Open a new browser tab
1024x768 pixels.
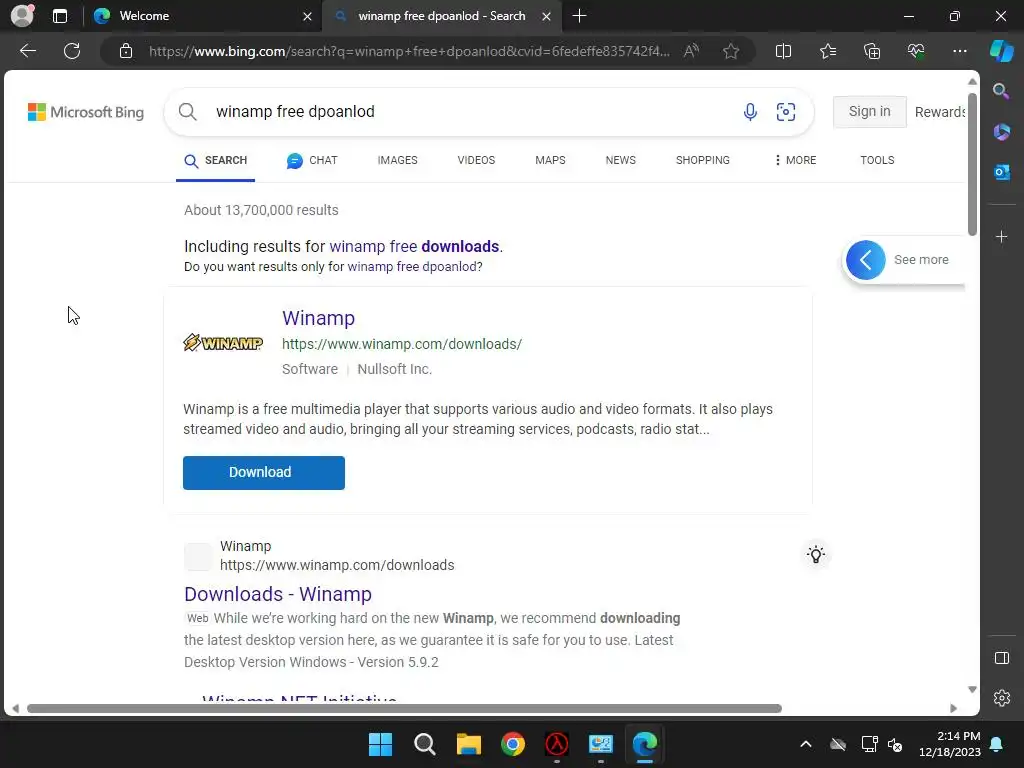pos(579,16)
